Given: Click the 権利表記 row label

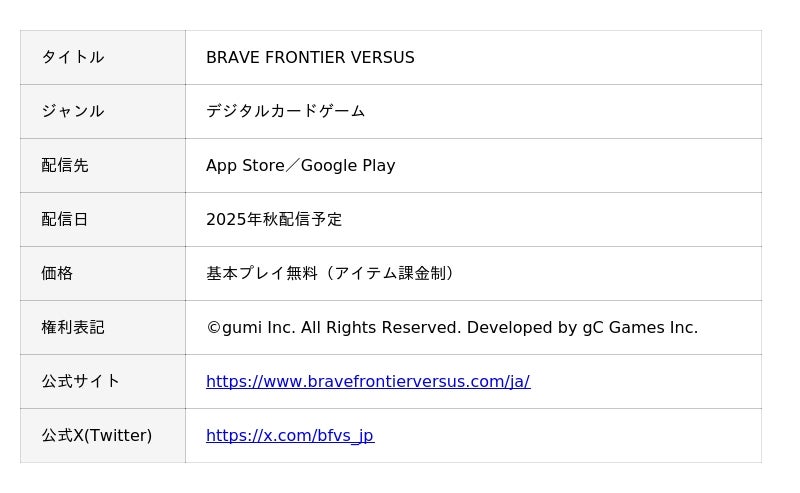Looking at the screenshot, I should pos(72,327).
